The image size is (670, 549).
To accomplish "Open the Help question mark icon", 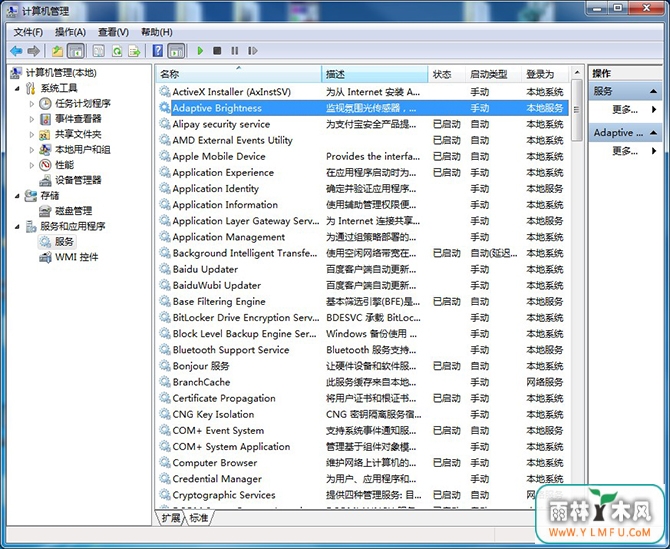I will point(158,51).
